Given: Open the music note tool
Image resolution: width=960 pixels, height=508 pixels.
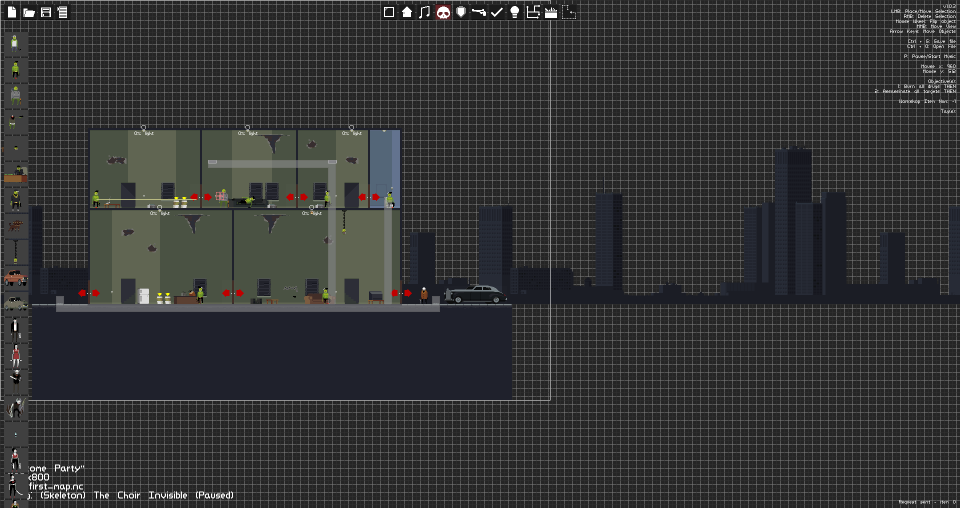Looking at the screenshot, I should (425, 12).
